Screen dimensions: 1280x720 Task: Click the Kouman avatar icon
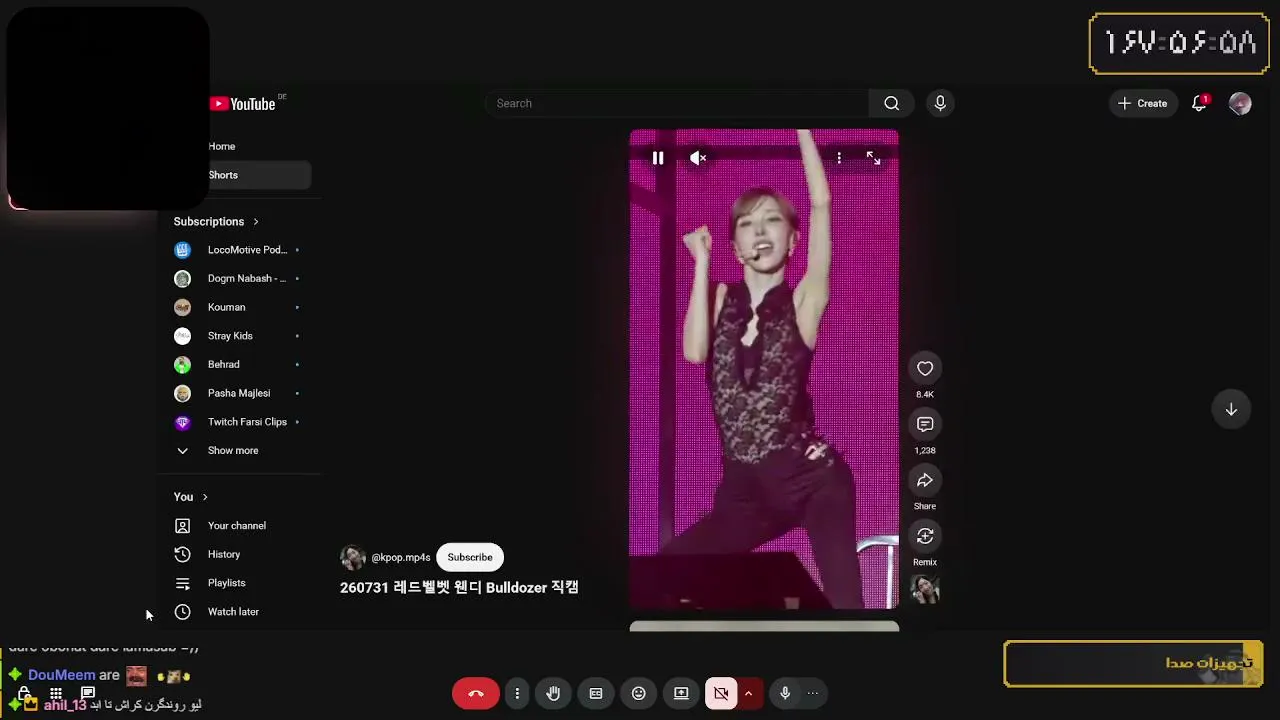pyautogui.click(x=182, y=307)
